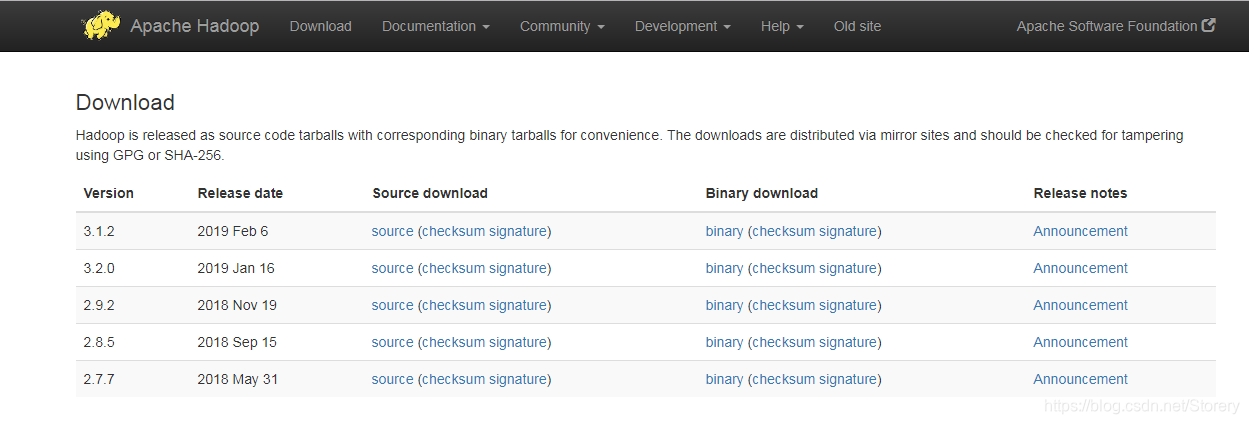Image resolution: width=1249 pixels, height=424 pixels.
Task: Click the Download page heading
Action: (125, 102)
